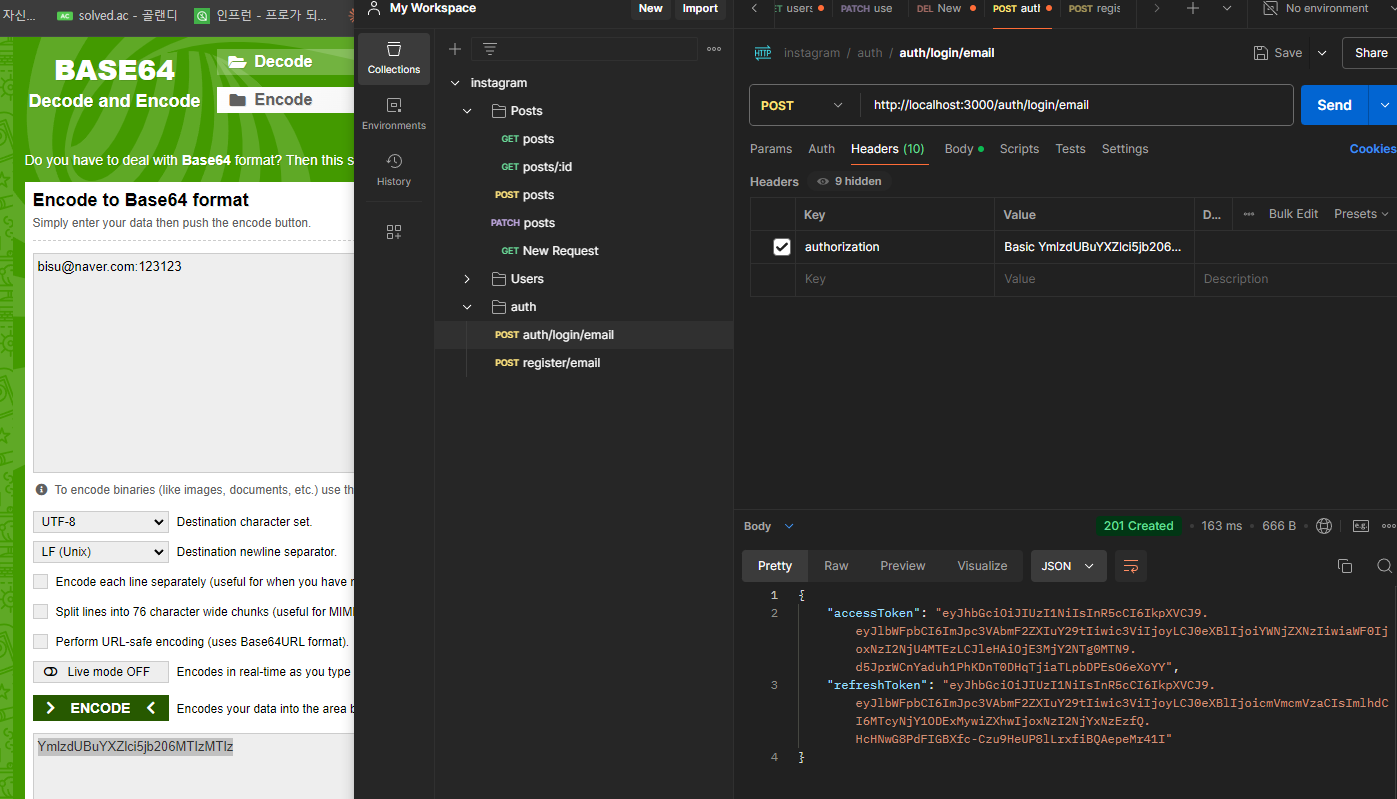Toggle the response line wrap icon
This screenshot has width=1397, height=799.
1131,566
